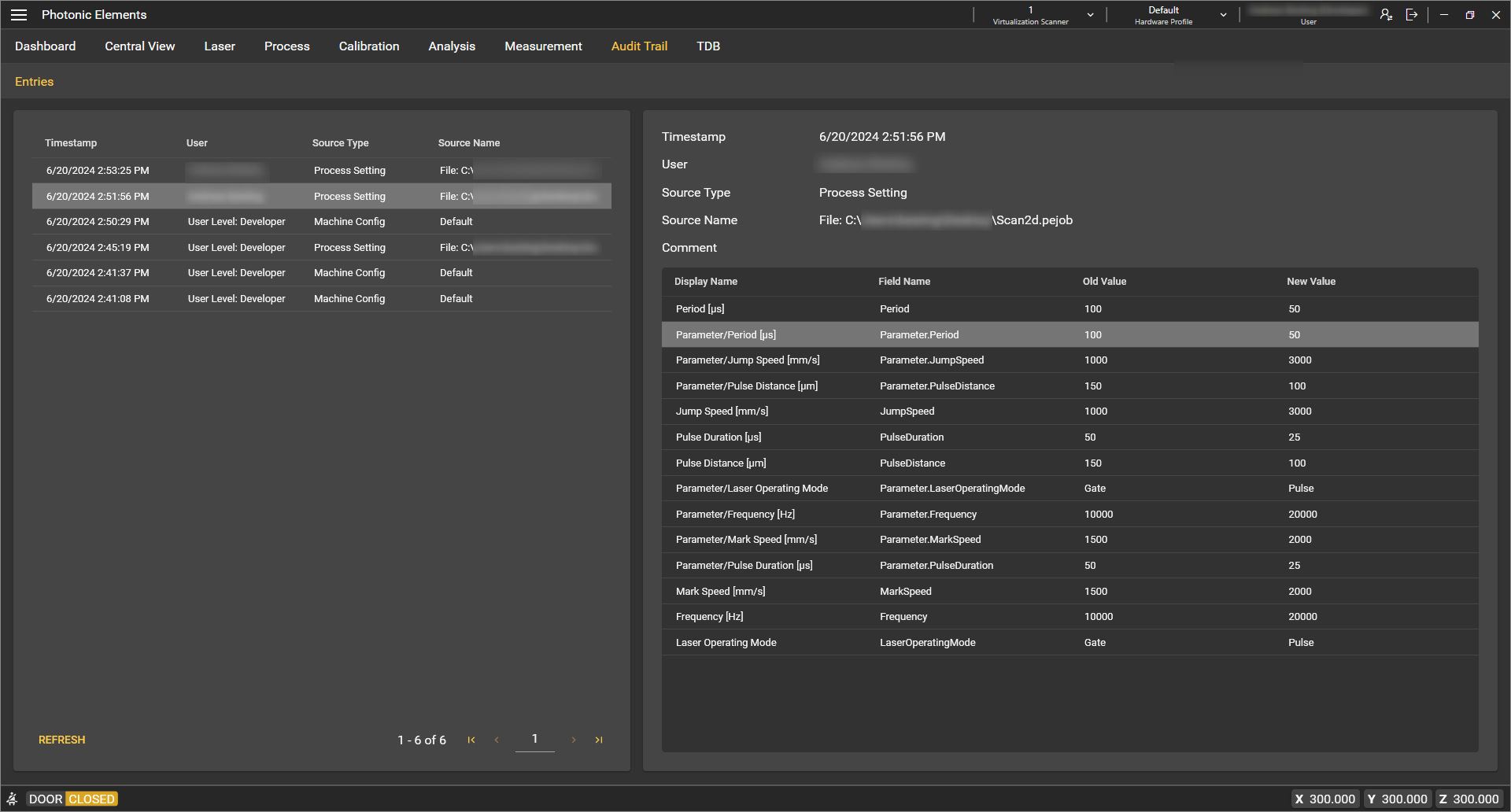Open the Calibration tab
1511x812 pixels.
pyautogui.click(x=369, y=46)
